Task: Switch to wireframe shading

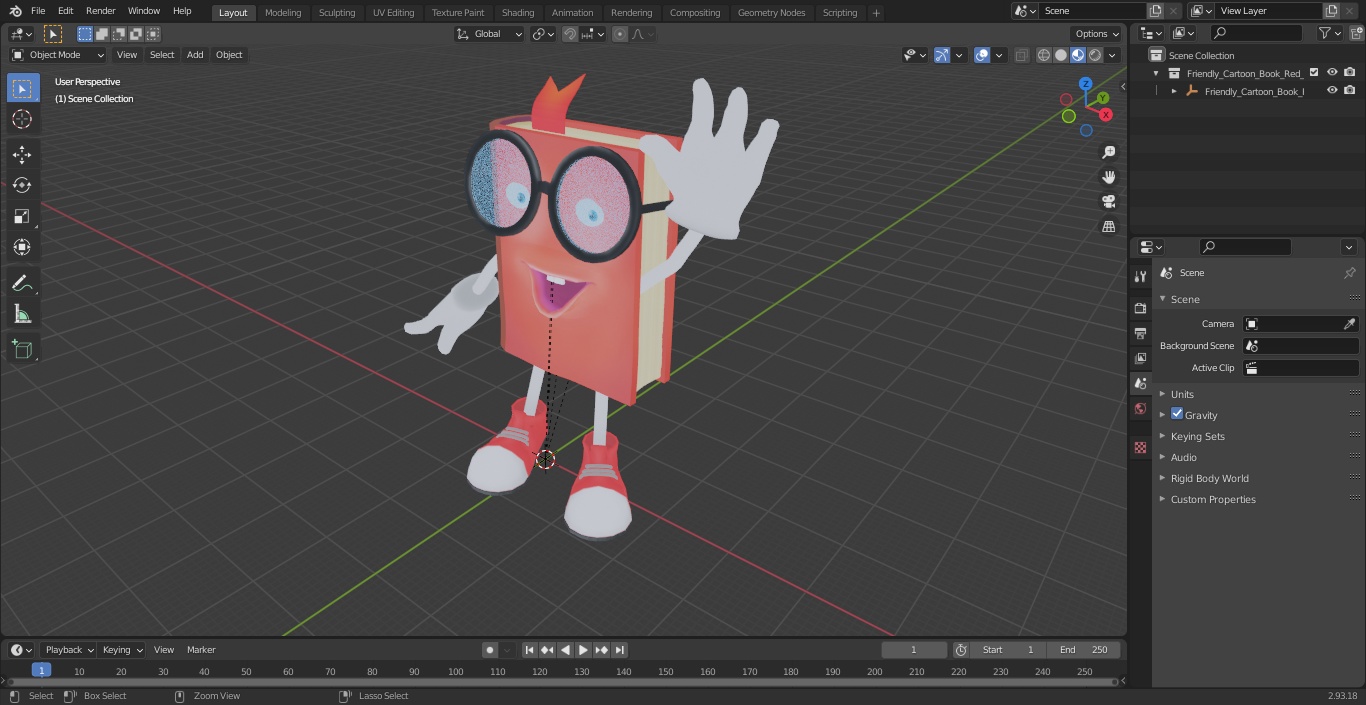Action: coord(1044,55)
